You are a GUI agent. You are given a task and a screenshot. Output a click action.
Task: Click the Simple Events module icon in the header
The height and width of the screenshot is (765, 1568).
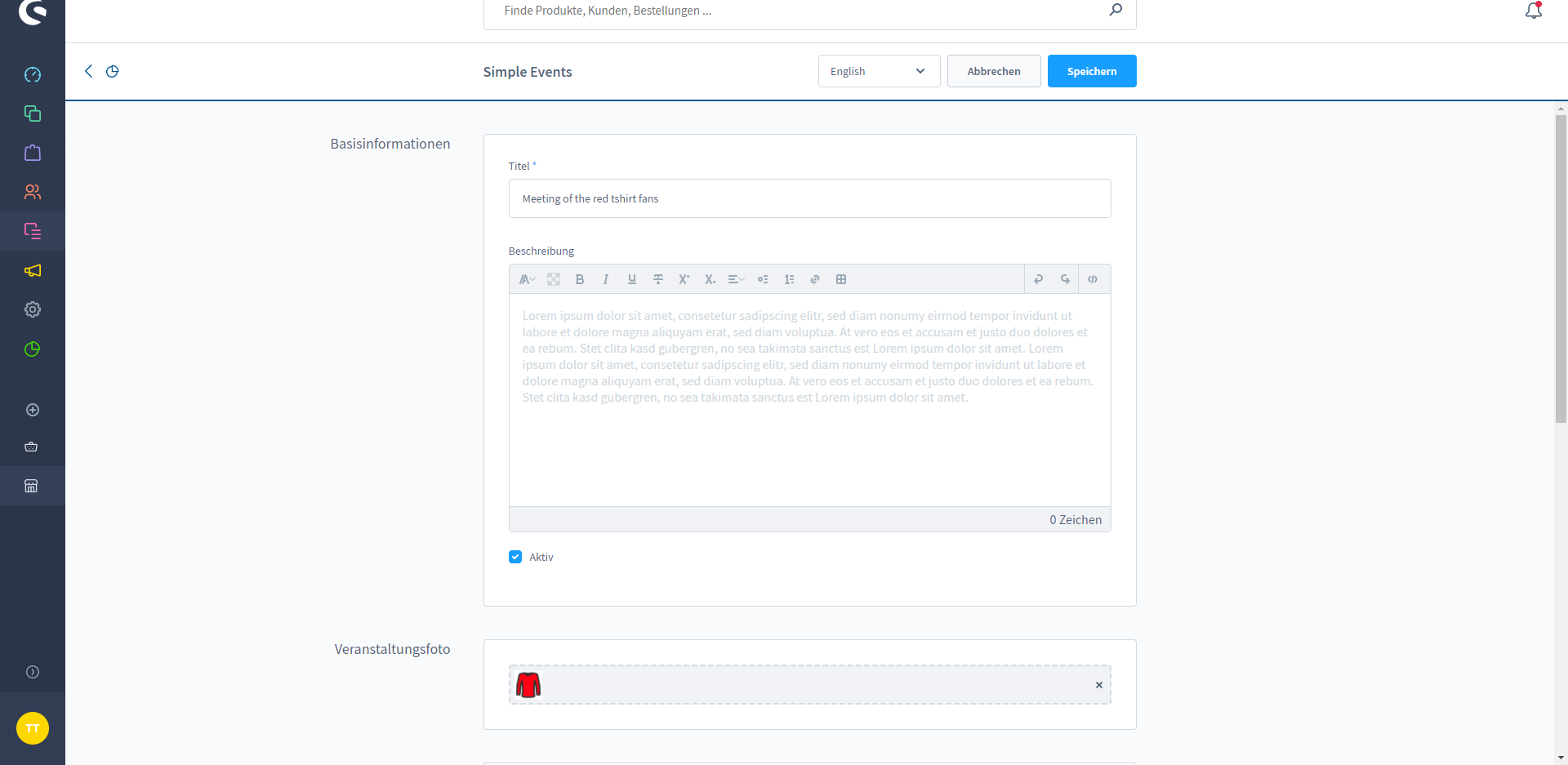(113, 71)
